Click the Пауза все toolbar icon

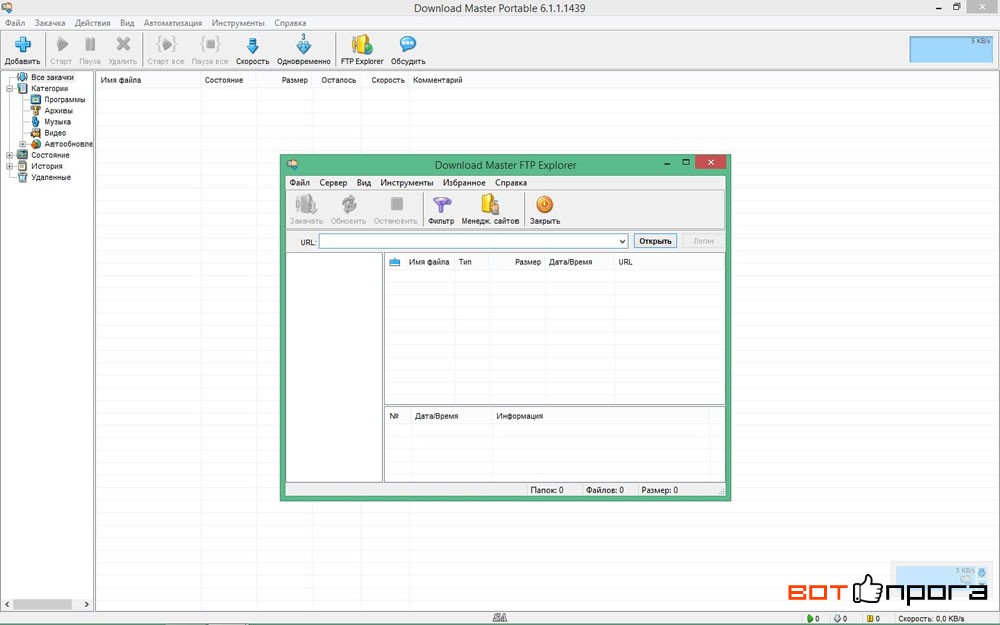[210, 44]
